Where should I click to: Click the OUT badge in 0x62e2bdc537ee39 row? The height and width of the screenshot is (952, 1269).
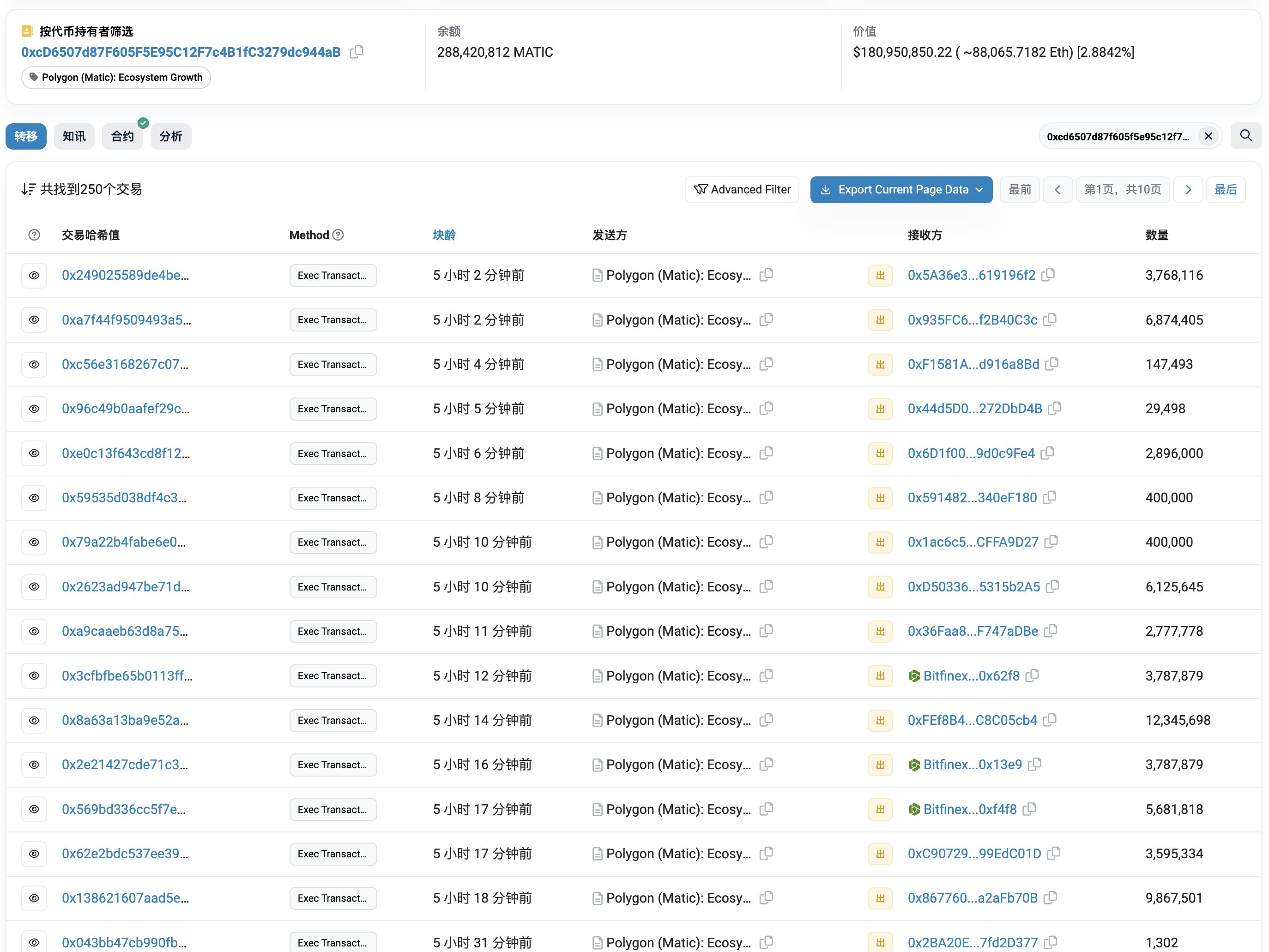pos(880,854)
